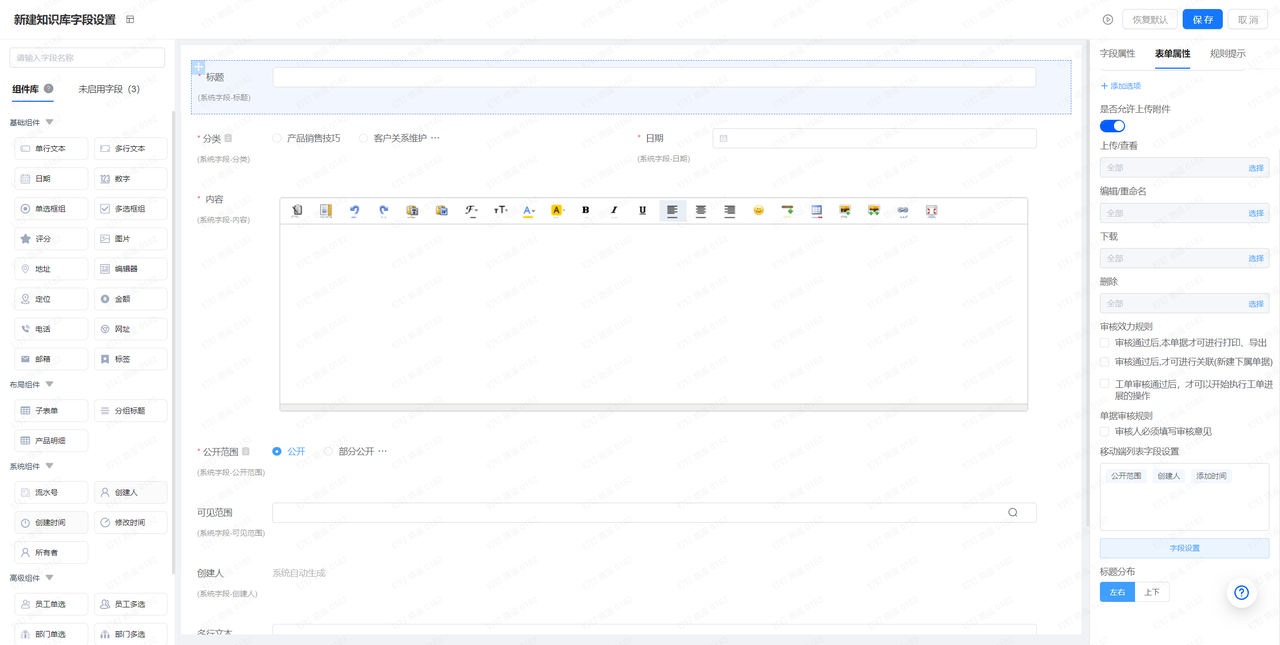Add 单行文本 component

coord(51,149)
